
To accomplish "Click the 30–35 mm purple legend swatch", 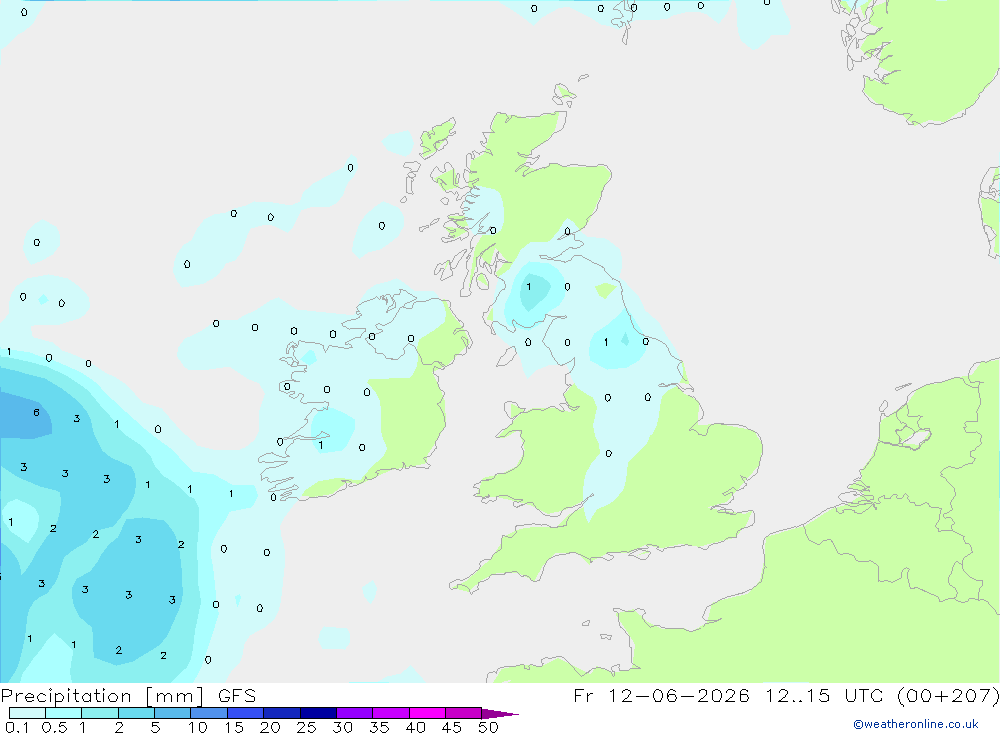I will tap(355, 713).
